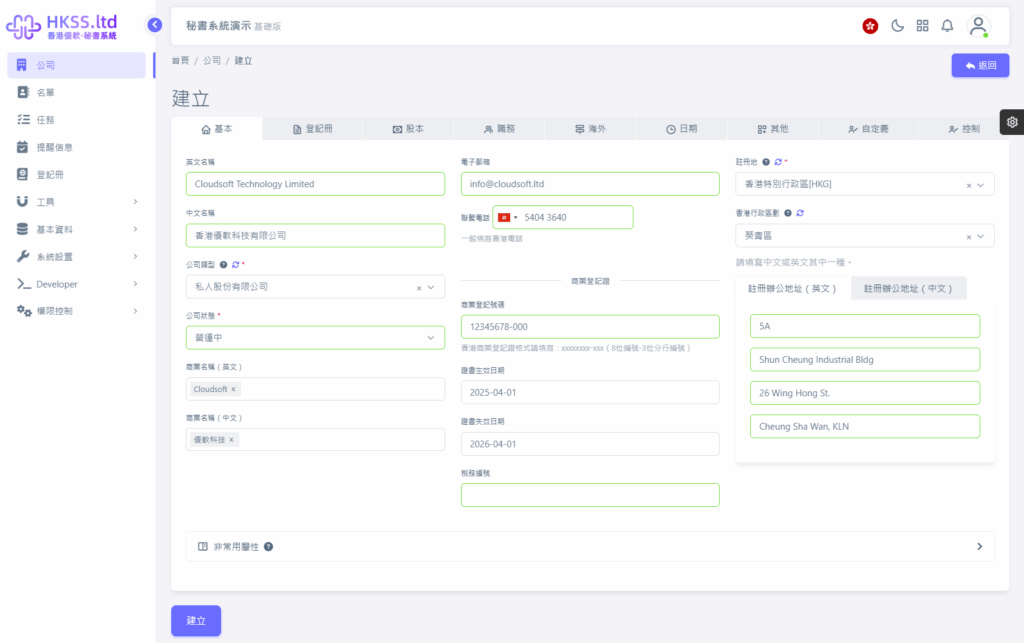The height and width of the screenshot is (643, 1024).
Task: Open the settings gear side panel
Action: pos(1012,122)
